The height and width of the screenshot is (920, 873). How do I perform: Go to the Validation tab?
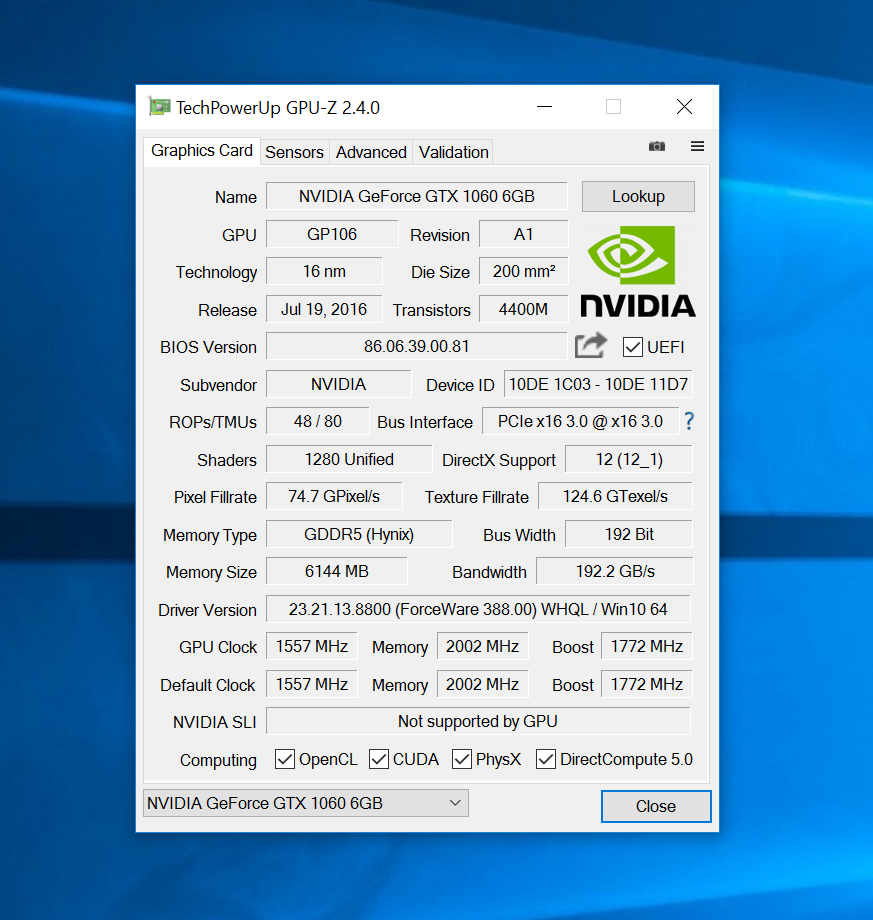pos(453,153)
